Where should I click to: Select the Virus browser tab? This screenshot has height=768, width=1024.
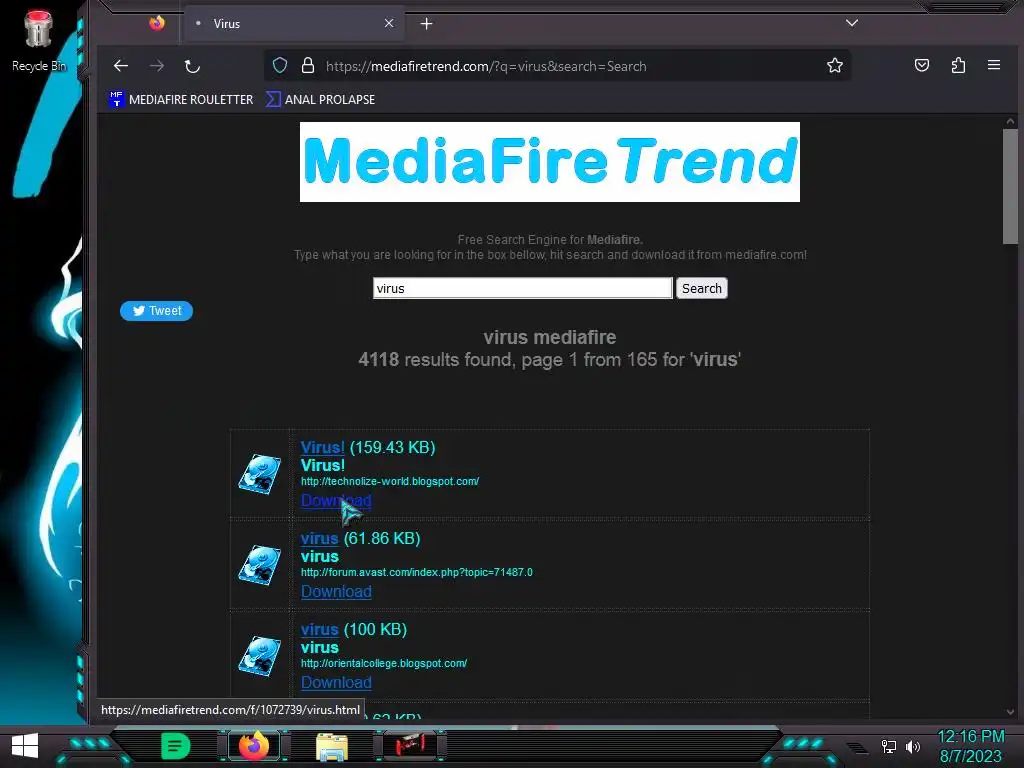tap(295, 24)
